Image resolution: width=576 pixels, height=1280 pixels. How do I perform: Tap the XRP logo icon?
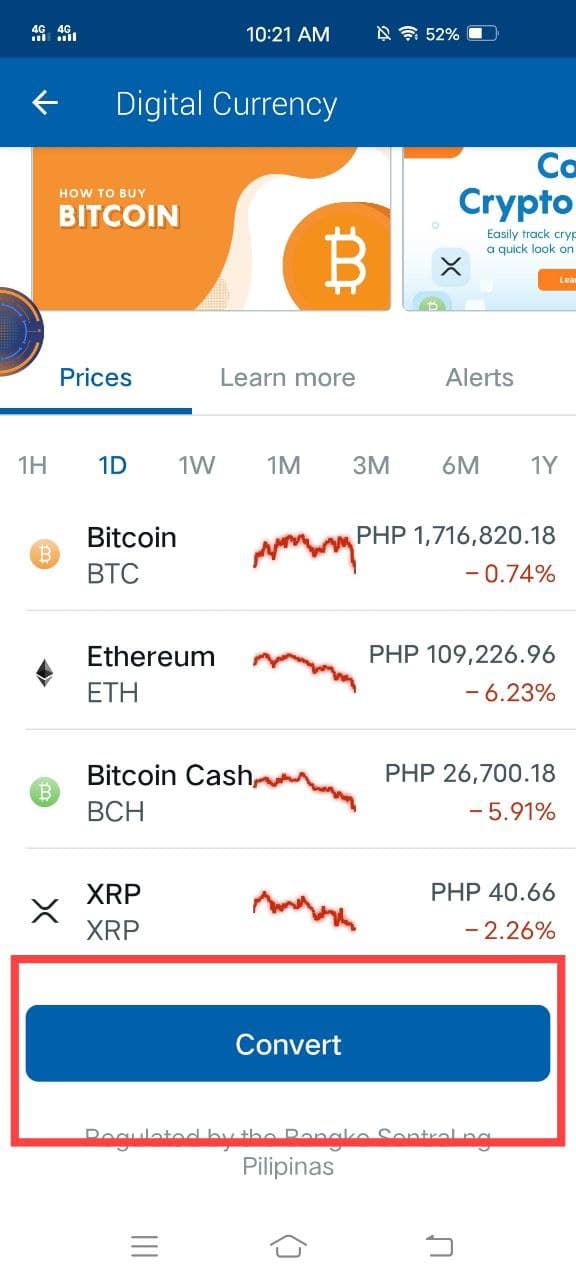pos(44,911)
